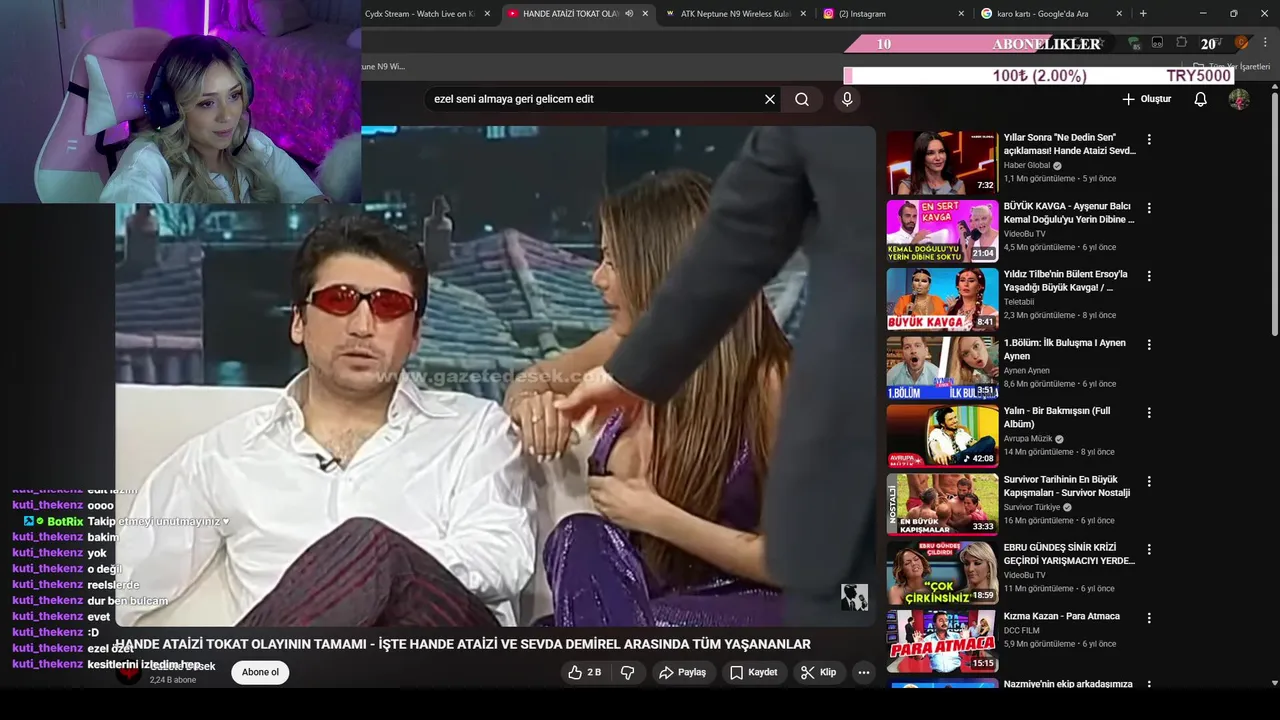Viewport: 1280px width, 720px height.
Task: Open options for BÜYÜK KAVGA Ayşenur Balcı video
Action: [x=1149, y=208]
